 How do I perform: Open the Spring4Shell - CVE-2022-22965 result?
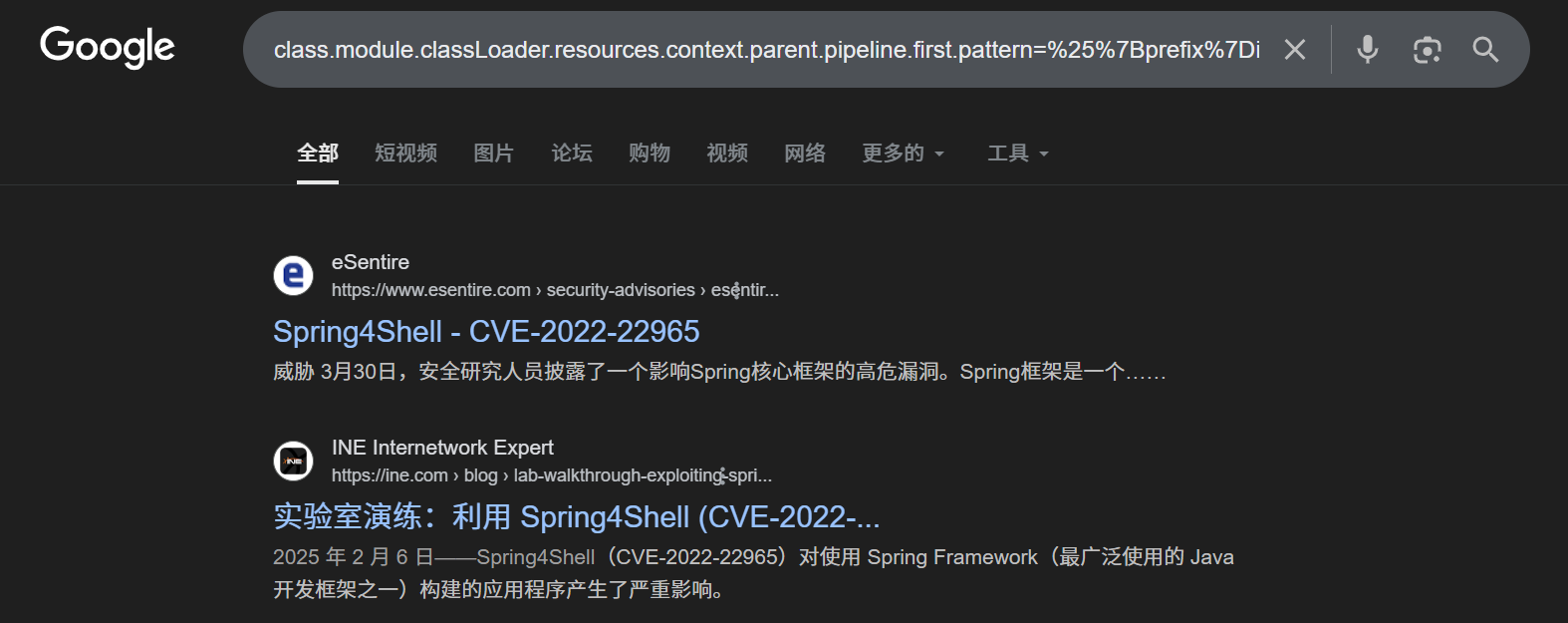486,331
